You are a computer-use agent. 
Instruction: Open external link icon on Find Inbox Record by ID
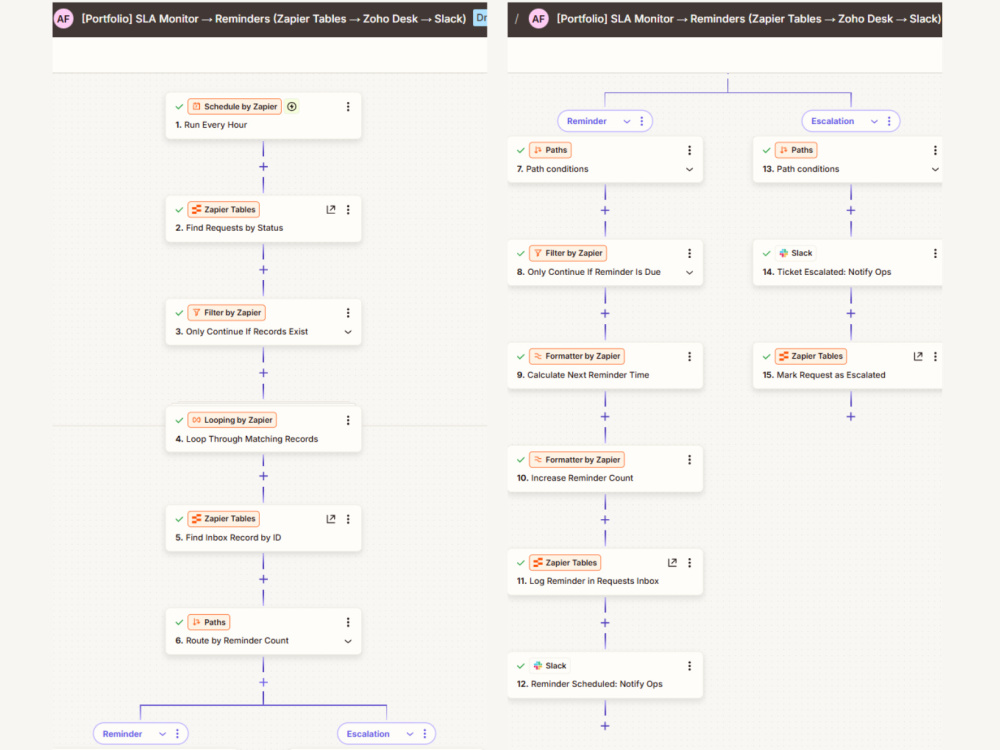coord(330,519)
